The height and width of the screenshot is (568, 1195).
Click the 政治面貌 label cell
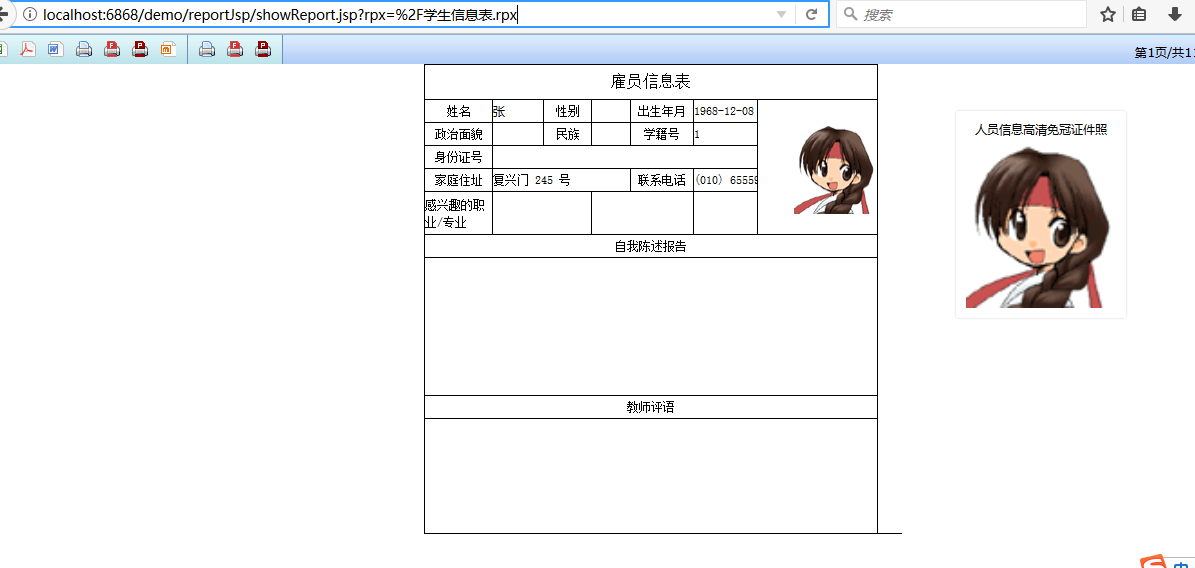(x=459, y=134)
